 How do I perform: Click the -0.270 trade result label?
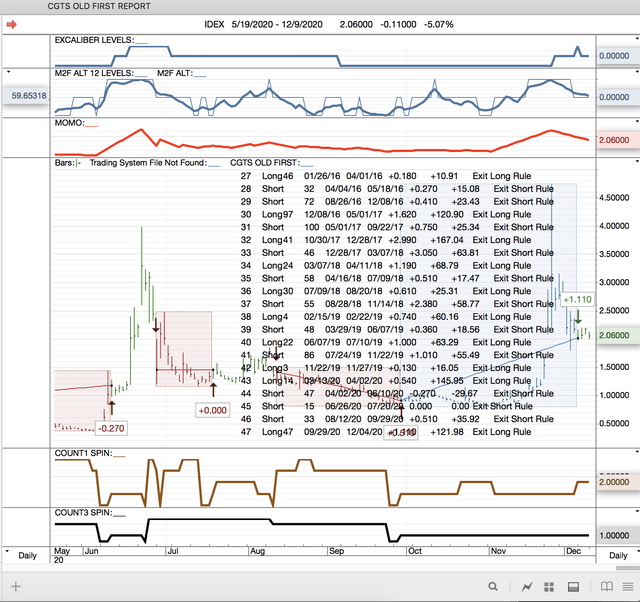tap(111, 429)
